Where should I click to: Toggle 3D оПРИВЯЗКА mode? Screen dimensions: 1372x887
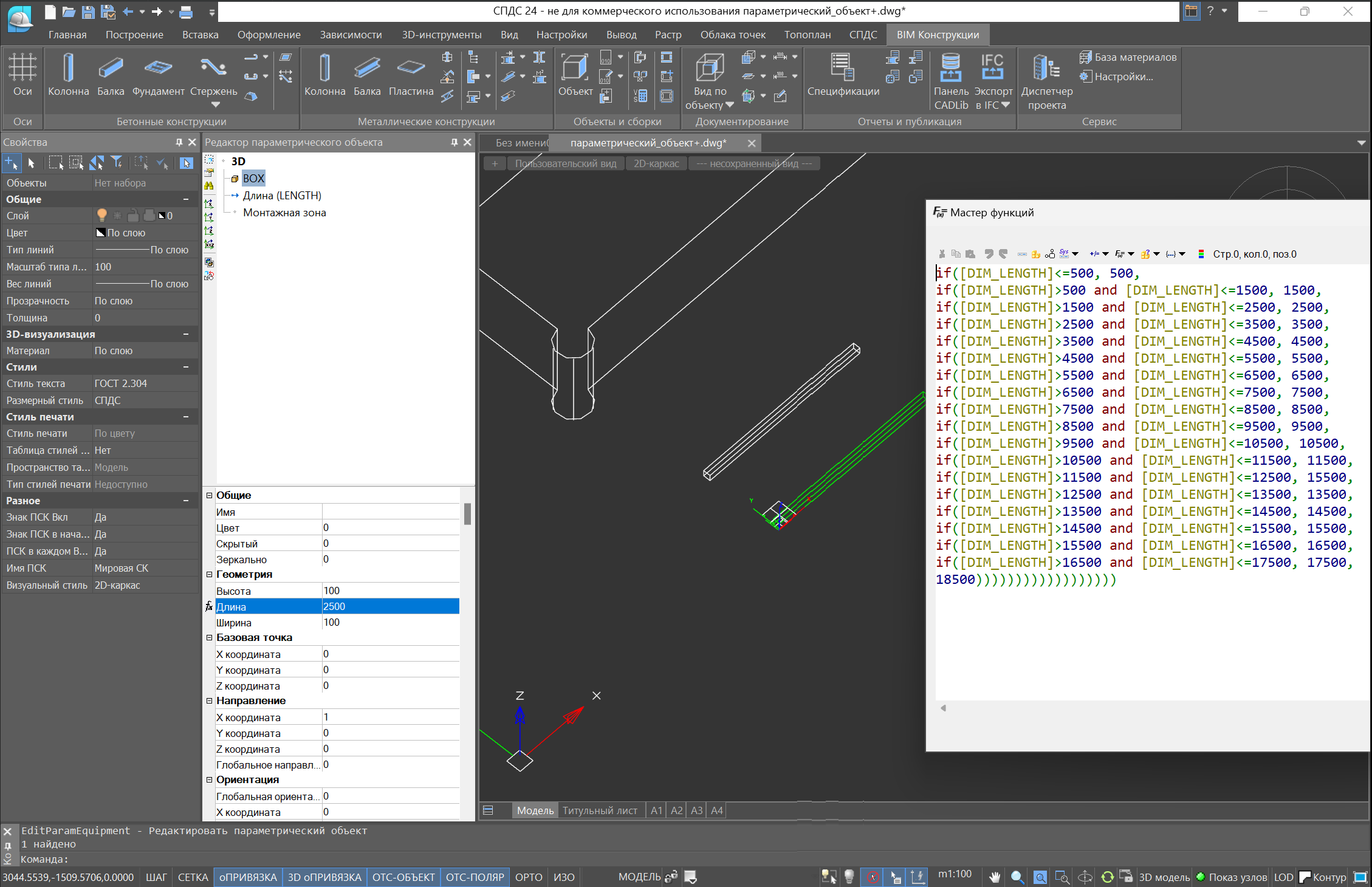(x=324, y=877)
